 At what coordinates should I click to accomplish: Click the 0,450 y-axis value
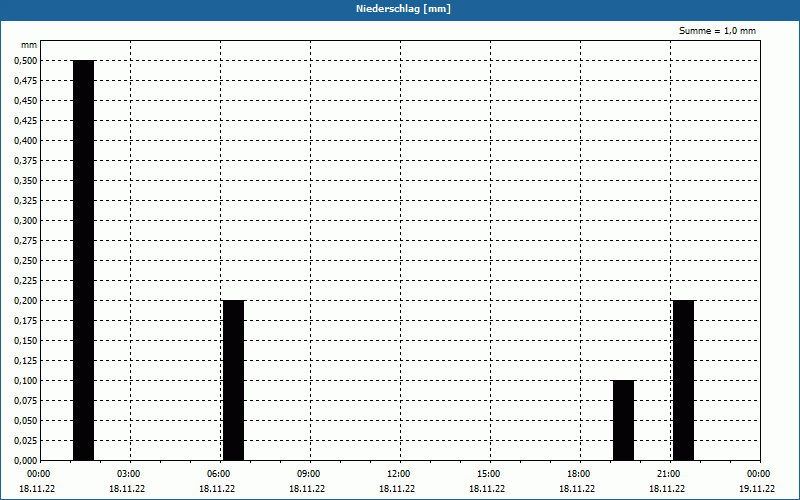click(x=26, y=101)
